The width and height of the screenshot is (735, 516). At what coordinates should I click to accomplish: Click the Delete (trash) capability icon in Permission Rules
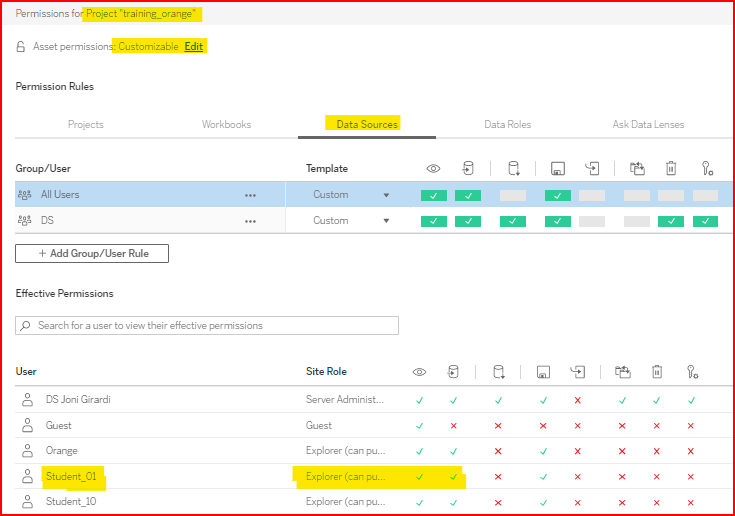(671, 169)
